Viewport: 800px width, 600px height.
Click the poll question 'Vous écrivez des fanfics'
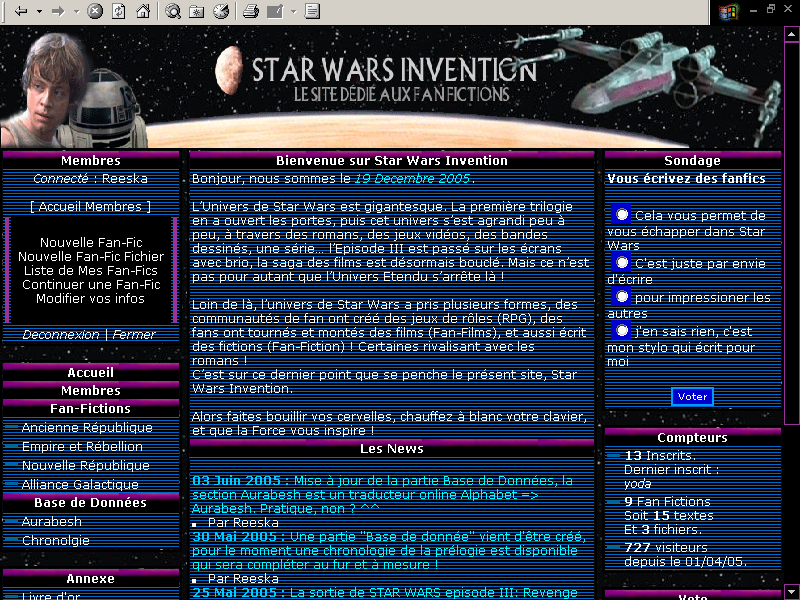coord(686,179)
